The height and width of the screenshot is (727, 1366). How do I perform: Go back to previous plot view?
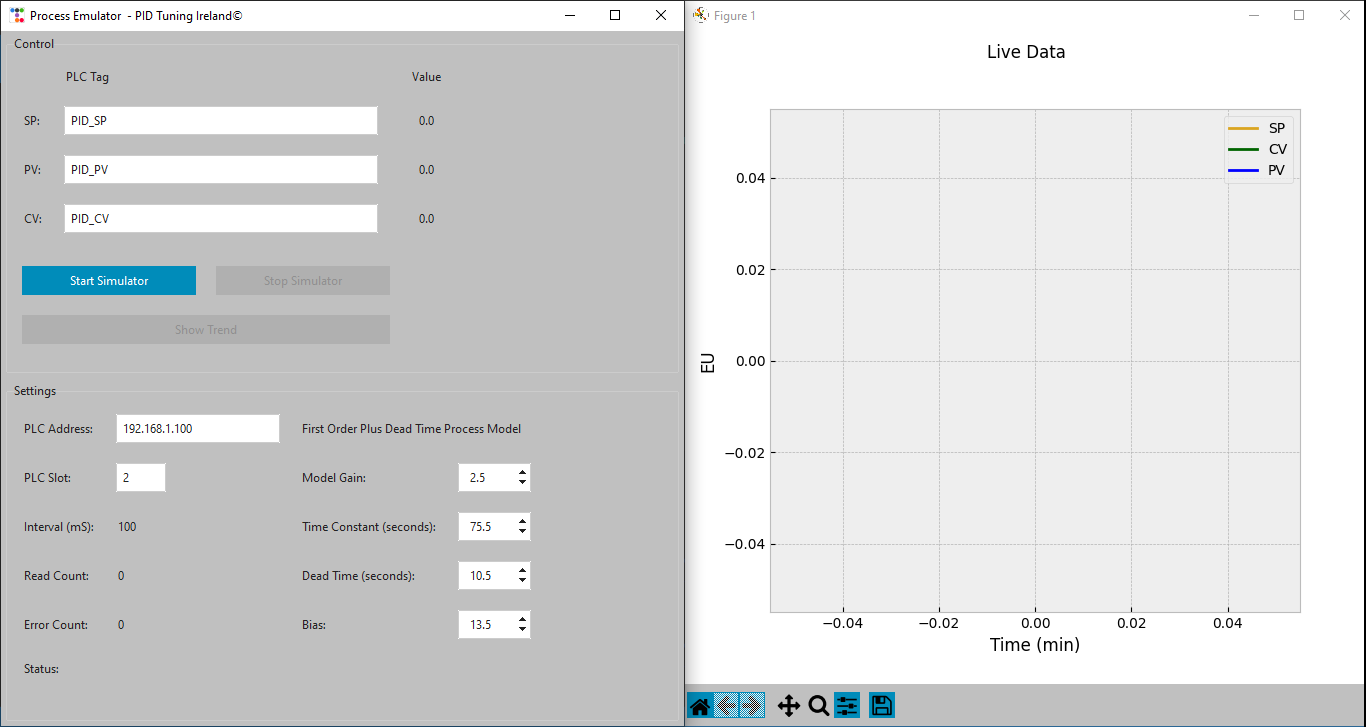(x=726, y=706)
